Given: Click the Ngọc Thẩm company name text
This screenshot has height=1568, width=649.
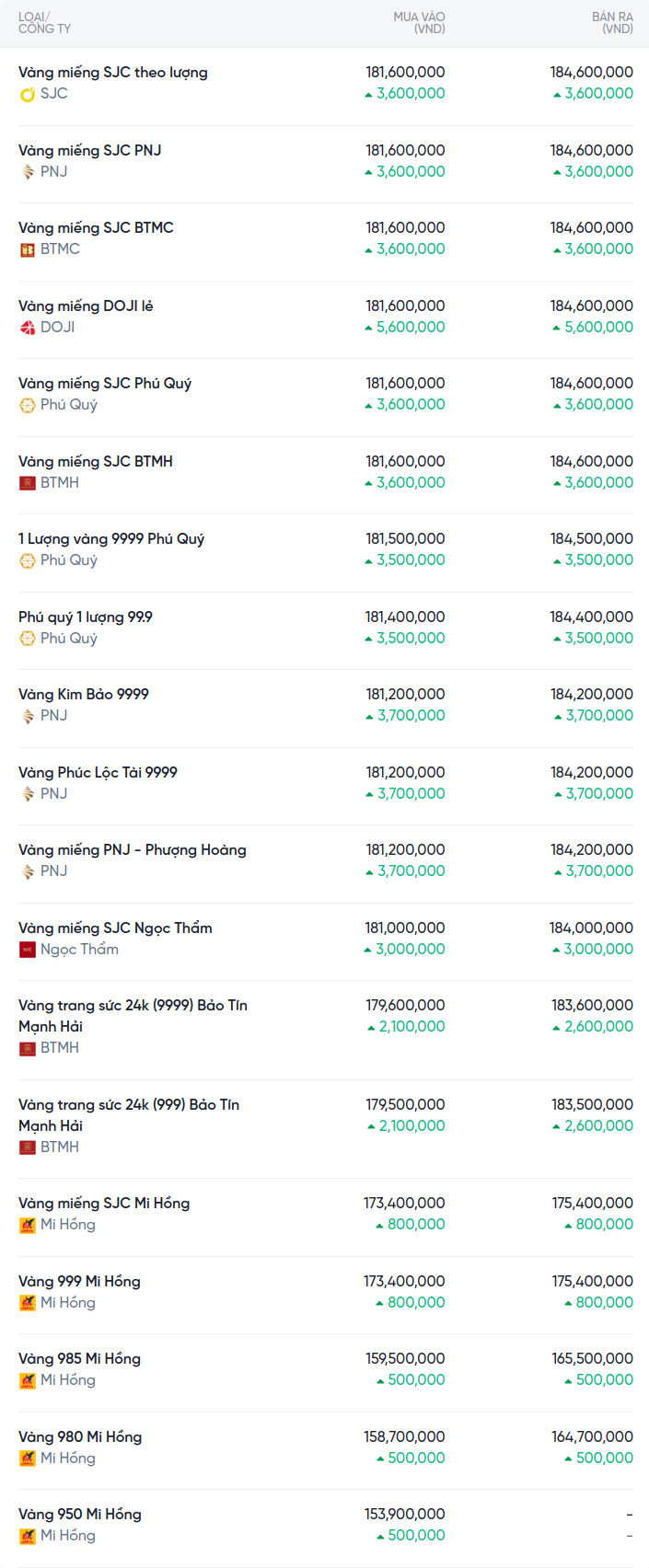Looking at the screenshot, I should (79, 950).
